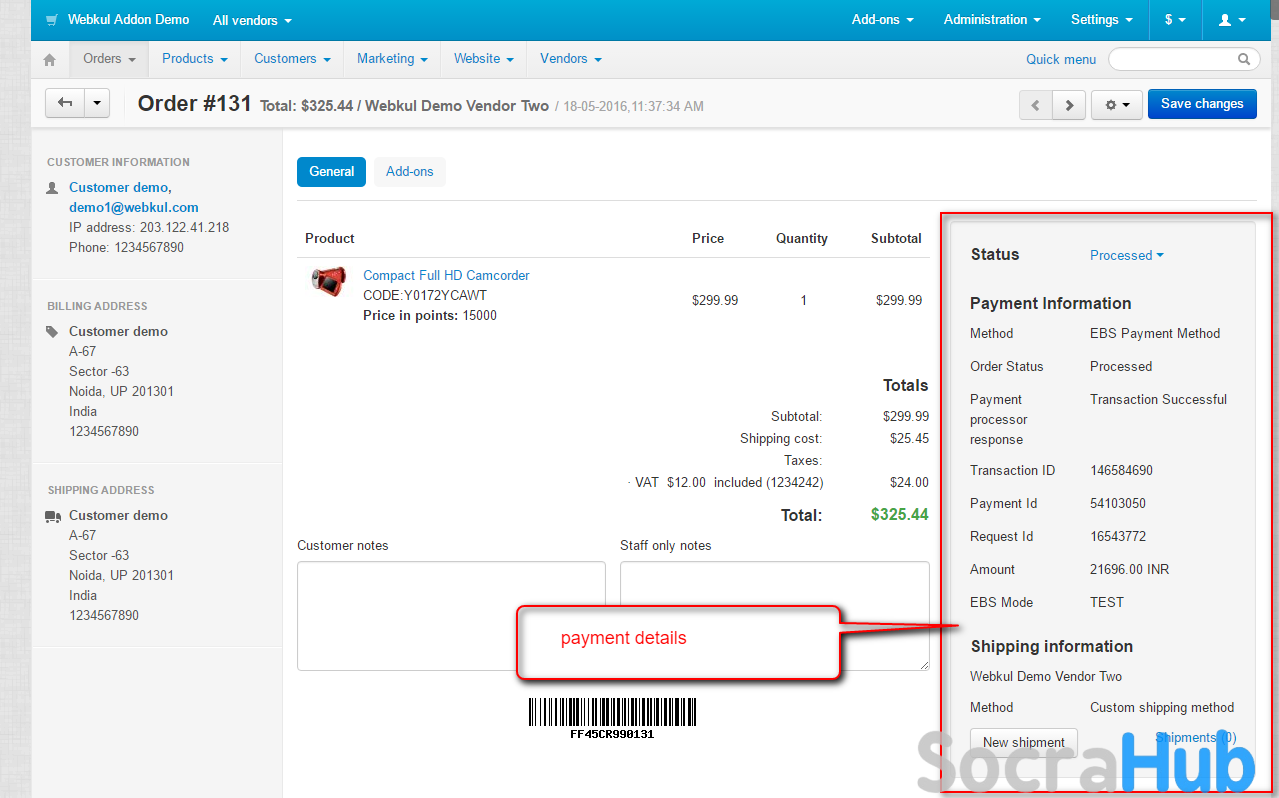Image resolution: width=1279 pixels, height=798 pixels.
Task: Click the billing address tag icon
Action: (x=53, y=331)
